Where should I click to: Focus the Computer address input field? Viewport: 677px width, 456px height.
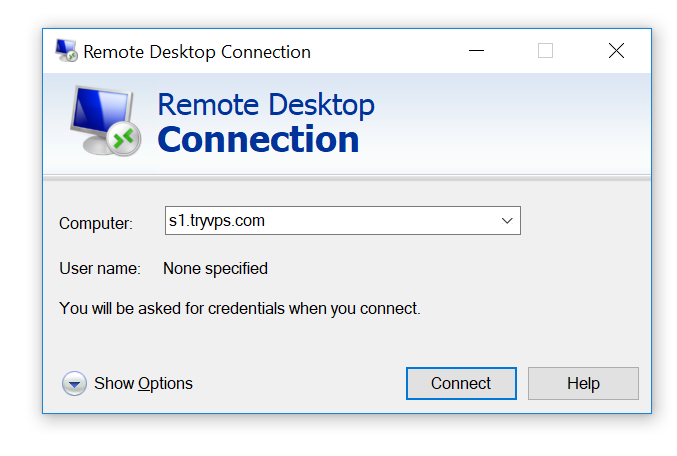point(343,221)
